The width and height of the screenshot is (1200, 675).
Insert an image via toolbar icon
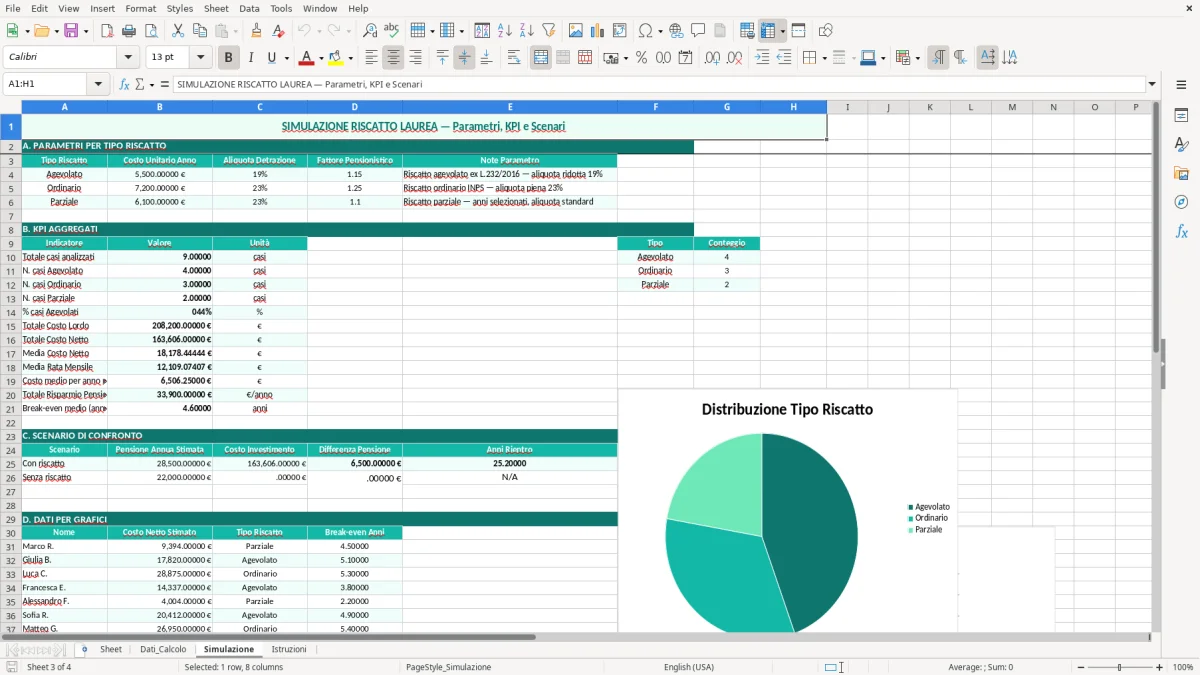pyautogui.click(x=576, y=31)
